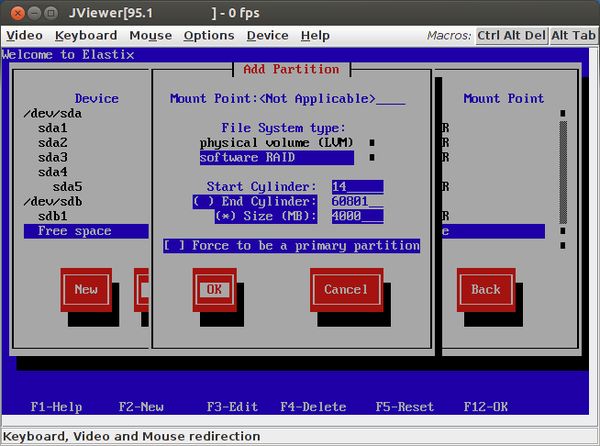
Task: Click the F5-Reset hint
Action: (x=405, y=407)
